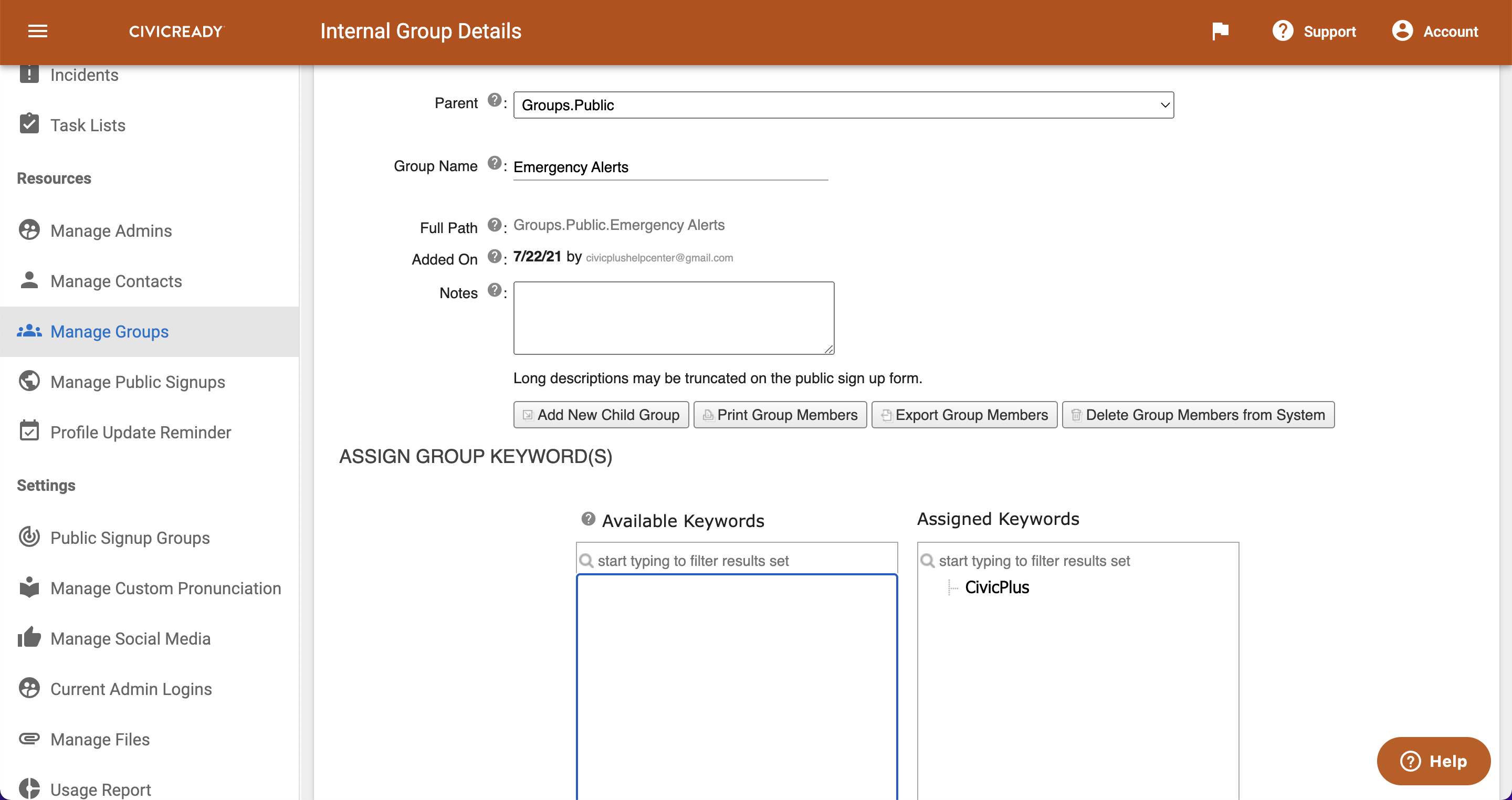Click the Support question mark icon
Image resolution: width=1512 pixels, height=800 pixels.
[x=1283, y=31]
